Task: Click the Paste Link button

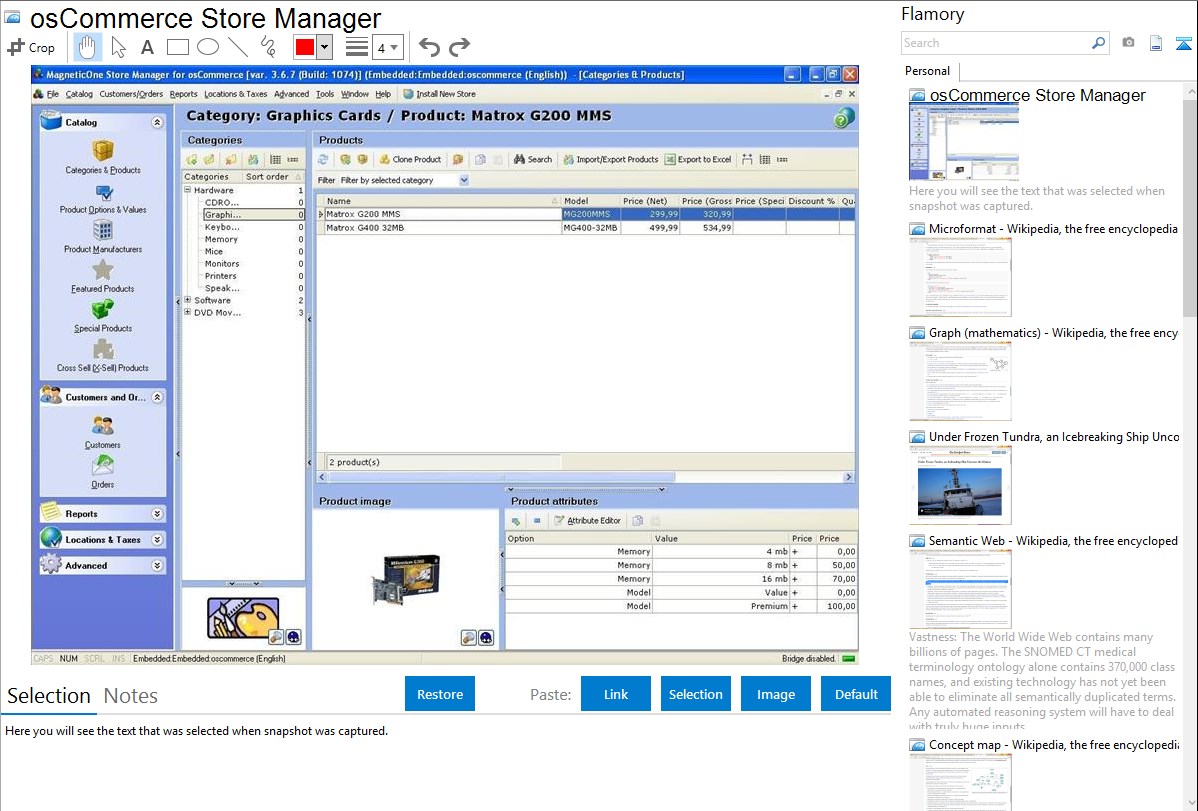Action: coord(616,694)
